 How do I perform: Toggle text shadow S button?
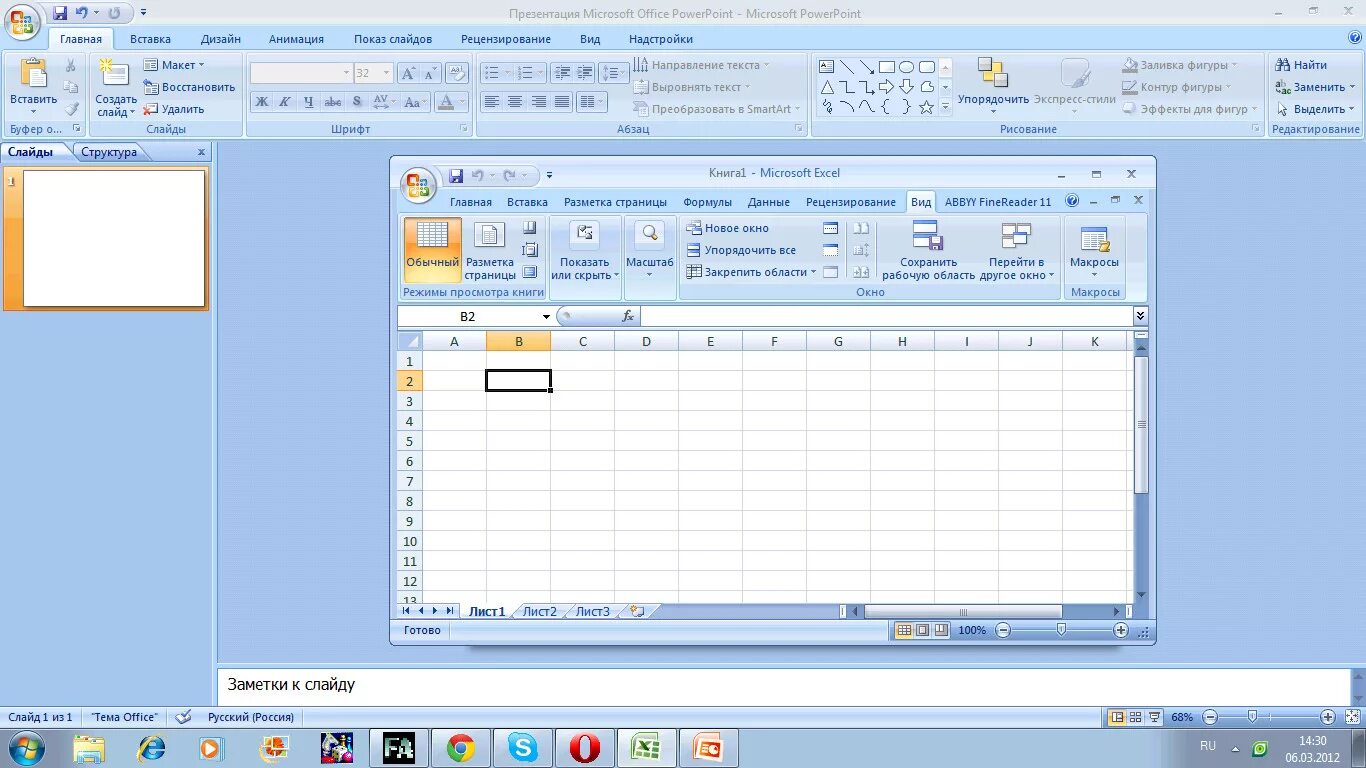[x=357, y=102]
